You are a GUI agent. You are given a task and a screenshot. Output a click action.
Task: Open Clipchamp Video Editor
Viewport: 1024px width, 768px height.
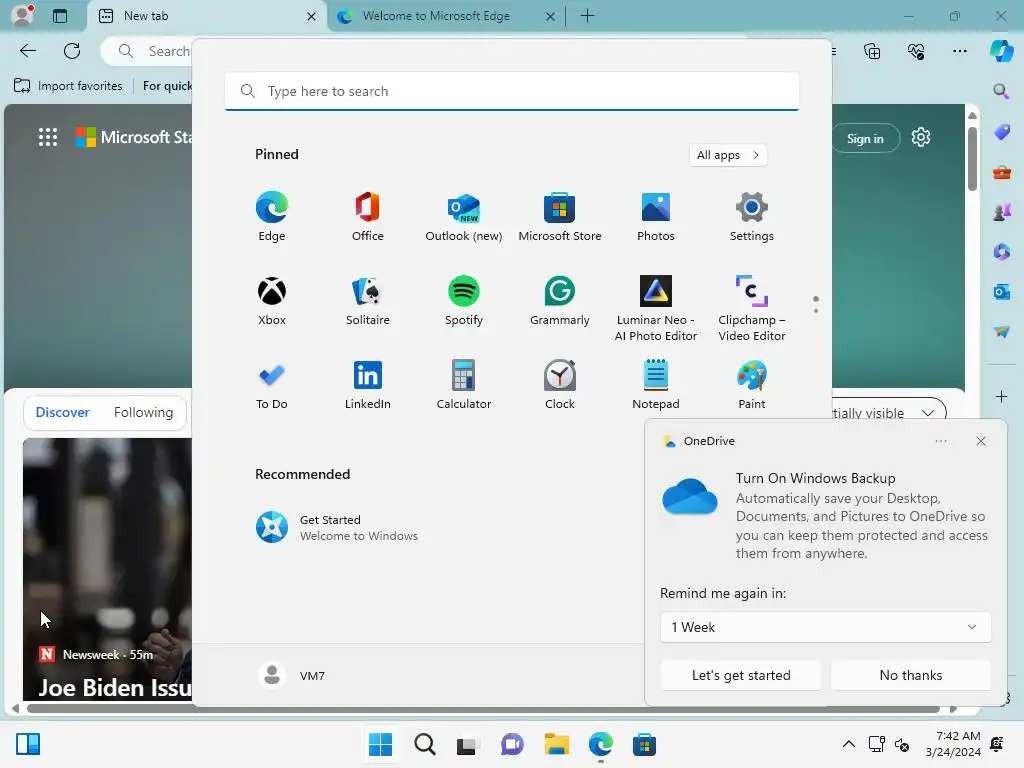click(752, 308)
